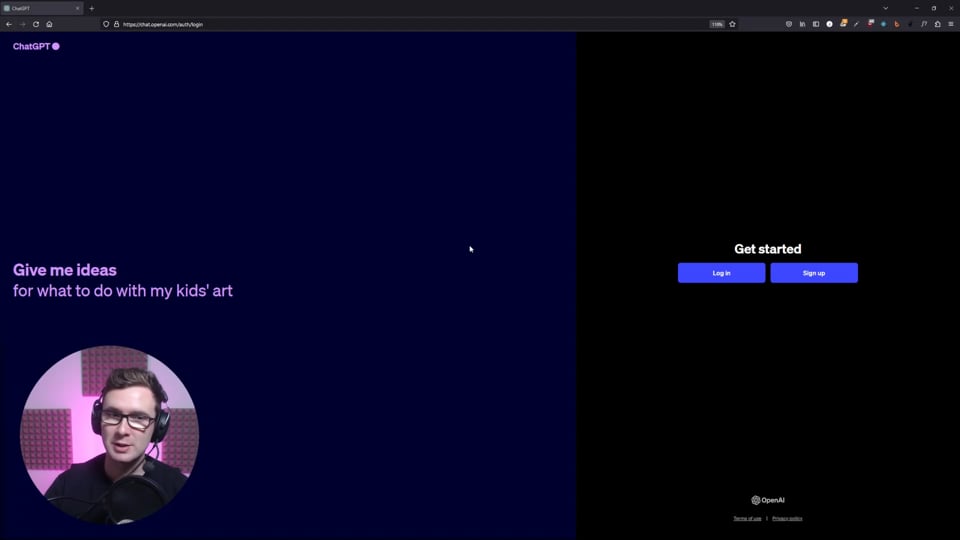Click the dark extension icon beside orange 'b'
This screenshot has width=960, height=540.
pyautogui.click(x=910, y=24)
